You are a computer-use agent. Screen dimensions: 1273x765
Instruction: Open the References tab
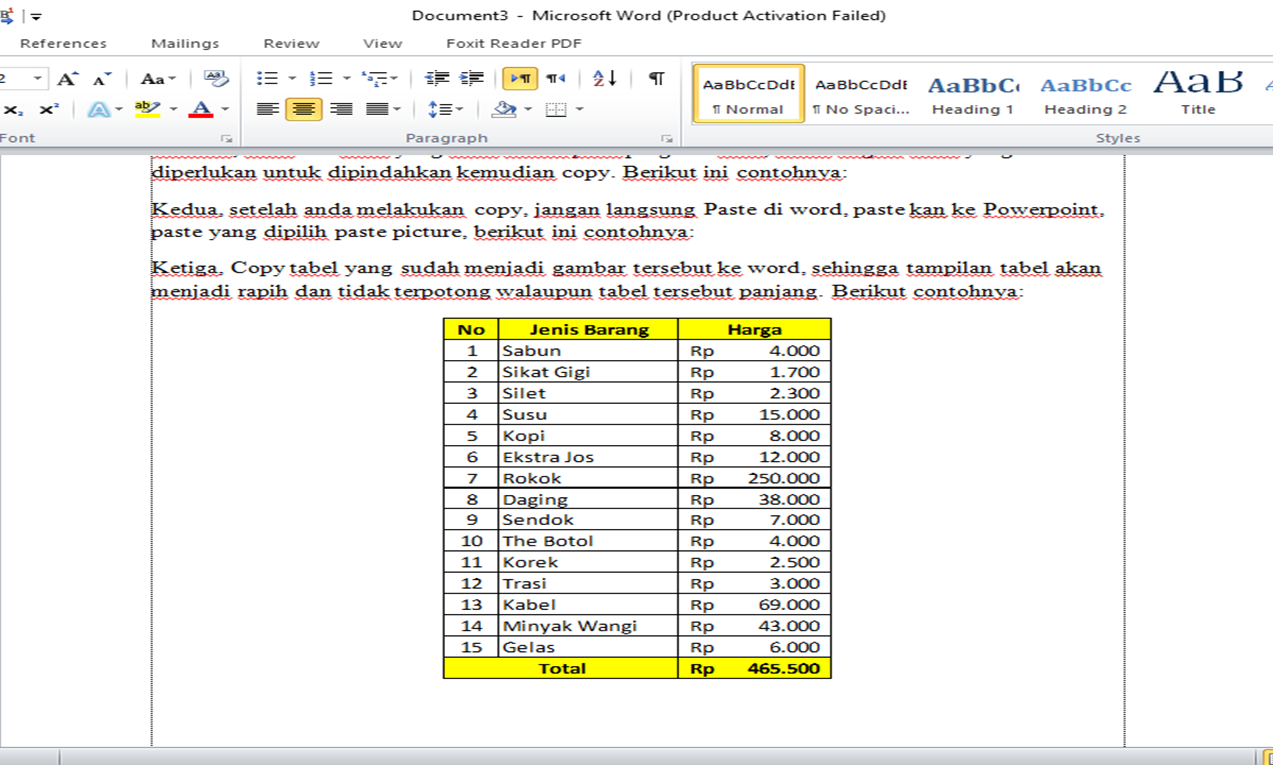pyautogui.click(x=63, y=43)
